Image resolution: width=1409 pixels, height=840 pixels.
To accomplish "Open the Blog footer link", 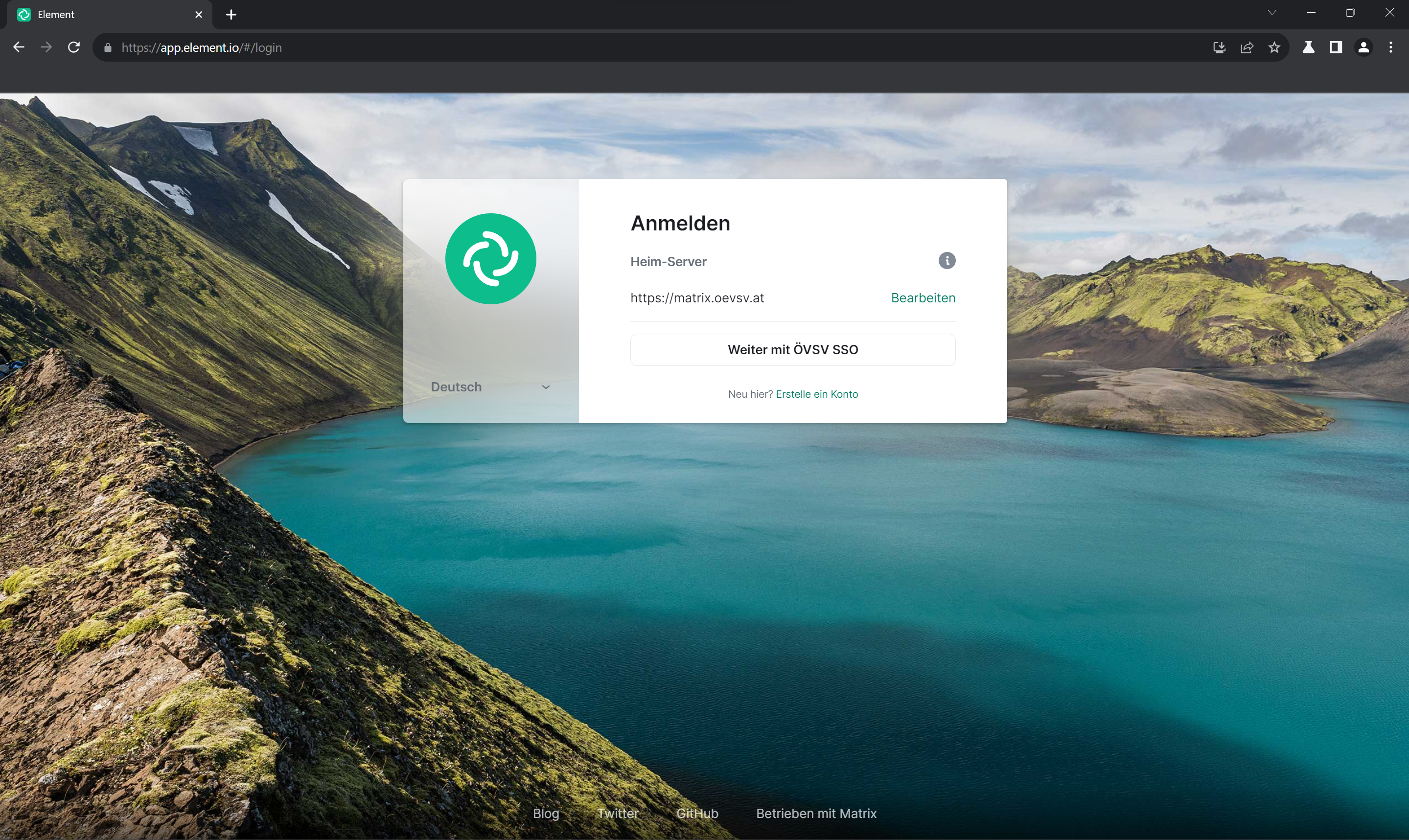I will [x=546, y=814].
